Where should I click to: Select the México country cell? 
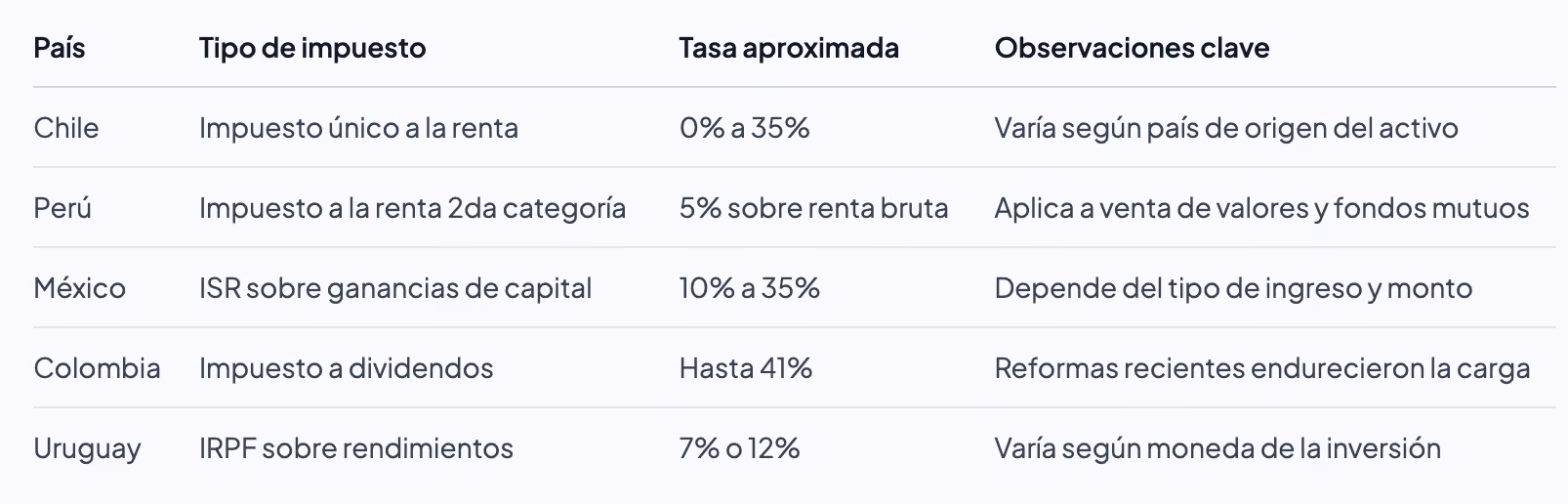[80, 288]
